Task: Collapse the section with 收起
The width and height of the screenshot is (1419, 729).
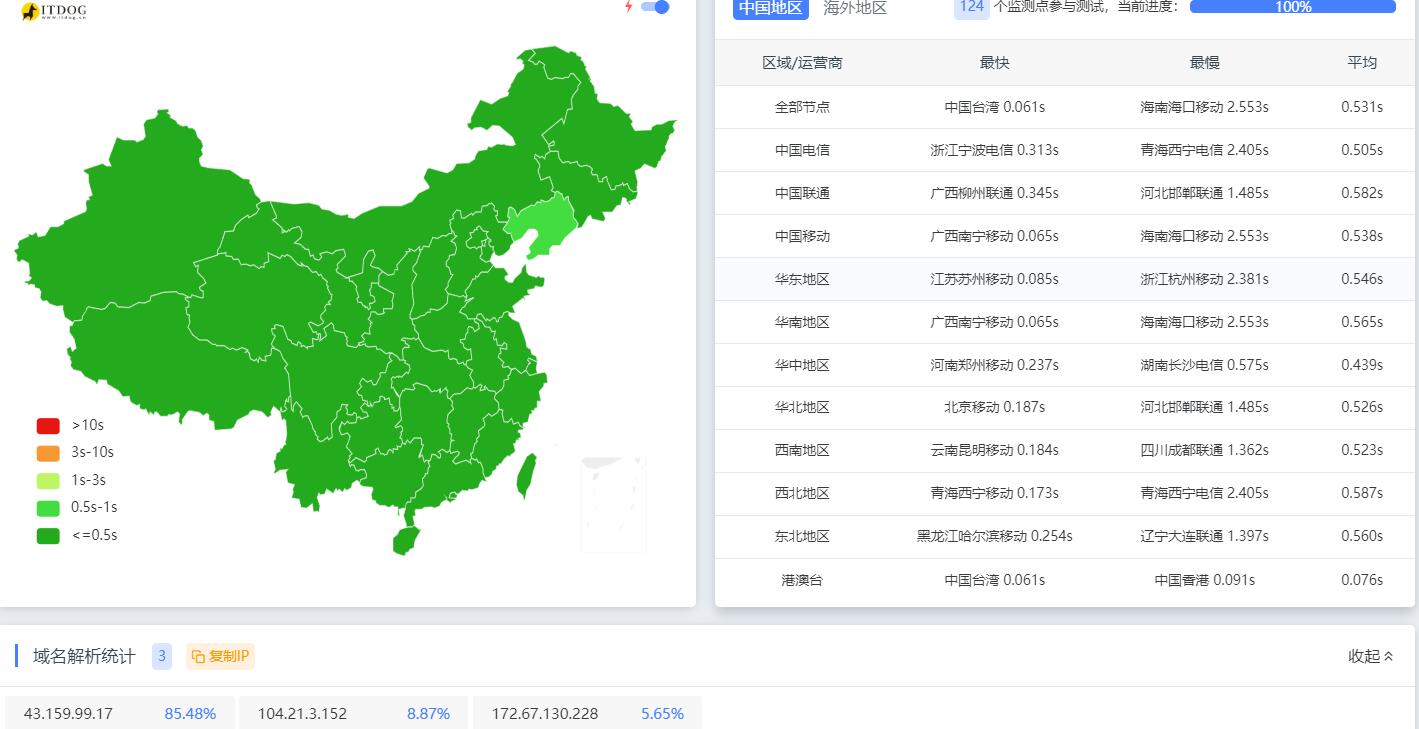Action: coord(1370,656)
